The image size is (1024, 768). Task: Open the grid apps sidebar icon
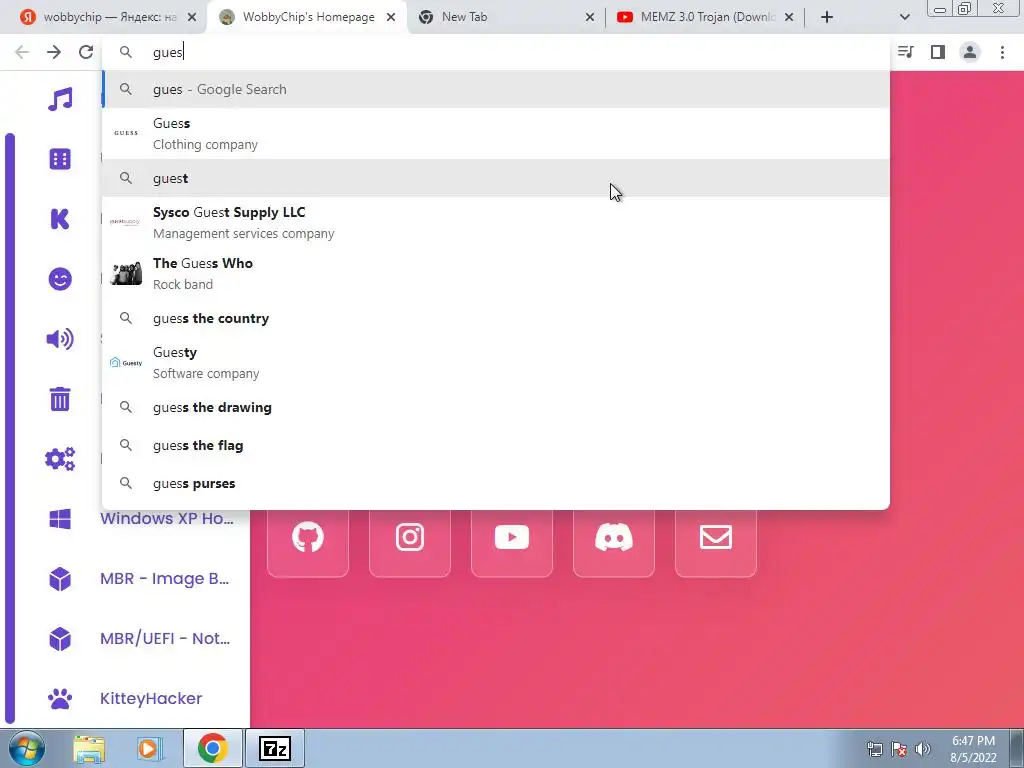point(60,159)
